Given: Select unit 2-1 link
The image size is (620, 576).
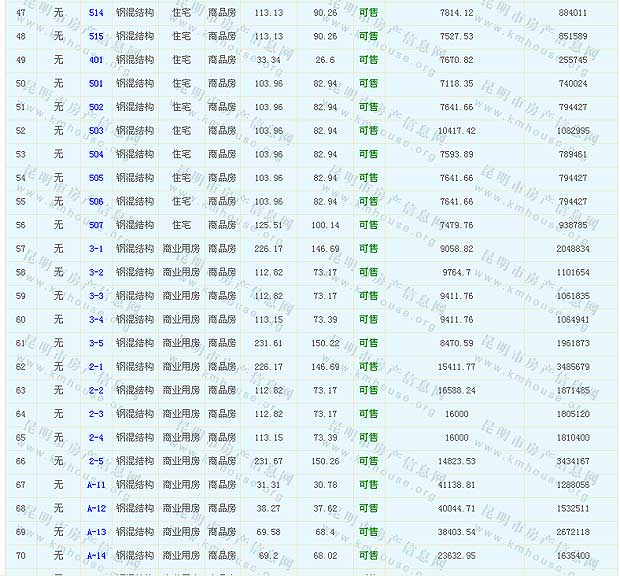Looking at the screenshot, I should tap(96, 367).
